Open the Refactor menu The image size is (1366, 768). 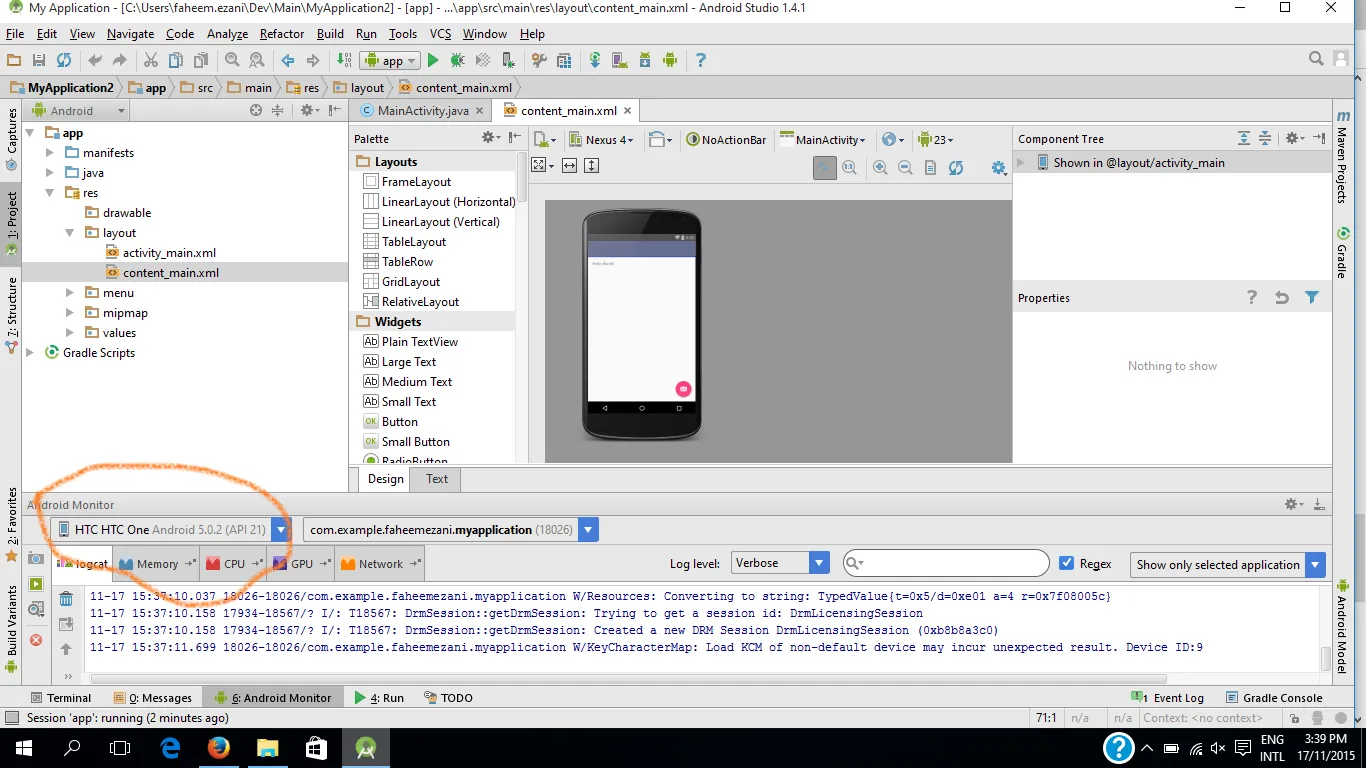pos(281,34)
